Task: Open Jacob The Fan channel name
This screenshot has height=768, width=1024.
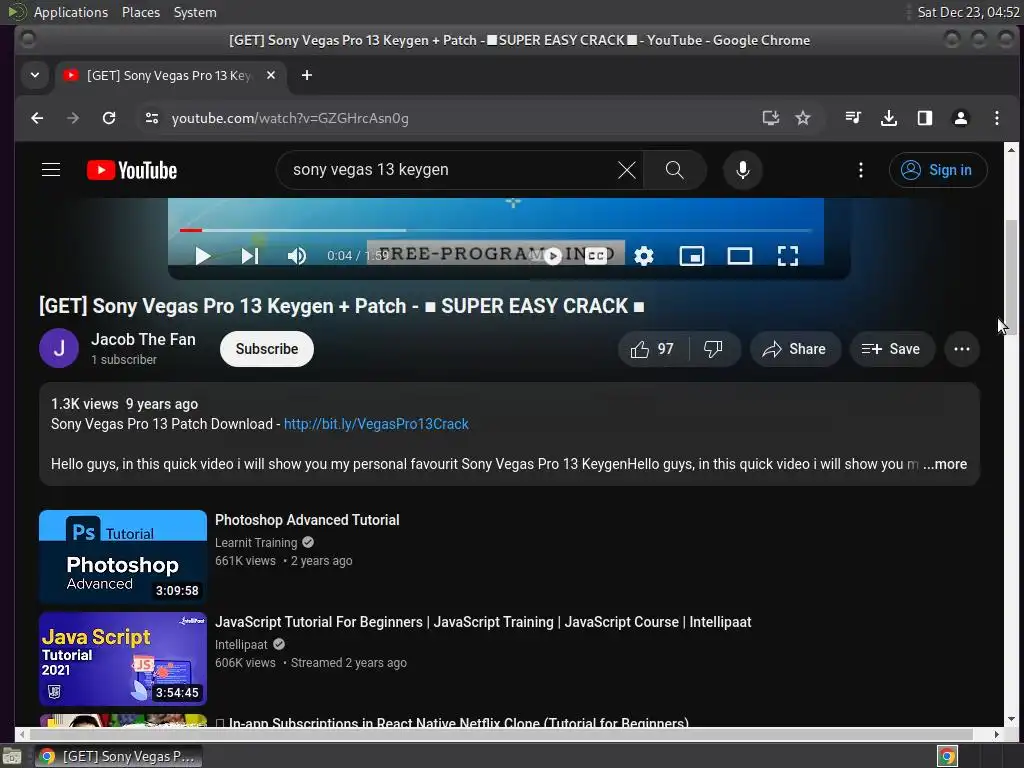Action: point(143,340)
